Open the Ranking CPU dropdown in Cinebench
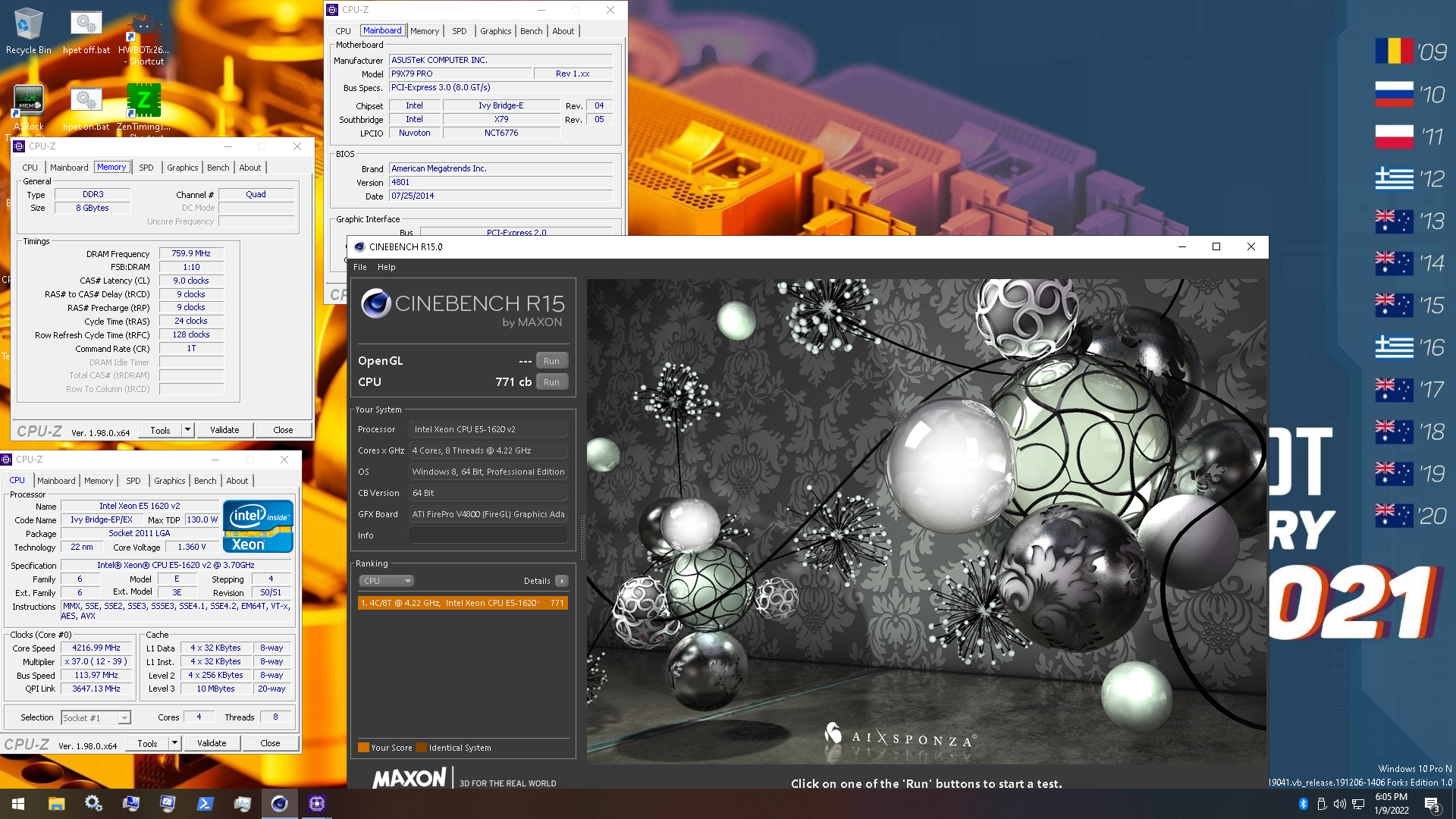The width and height of the screenshot is (1456, 819). coord(386,581)
